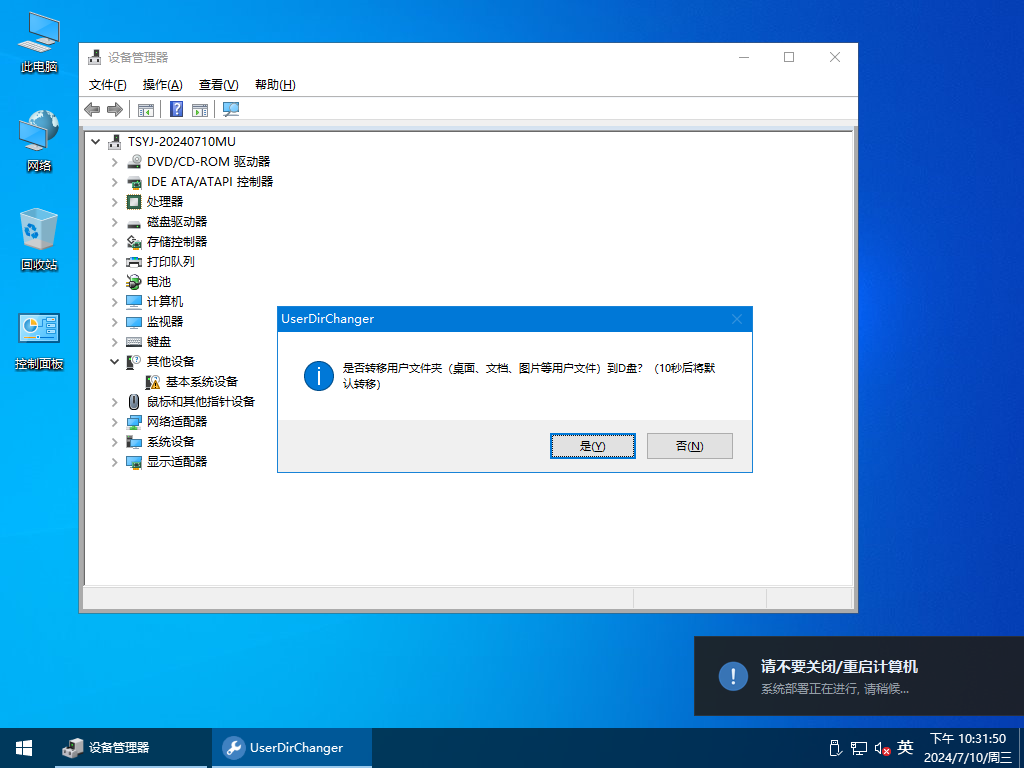
Task: Click the 是(Y) button in dialog
Action: click(593, 446)
